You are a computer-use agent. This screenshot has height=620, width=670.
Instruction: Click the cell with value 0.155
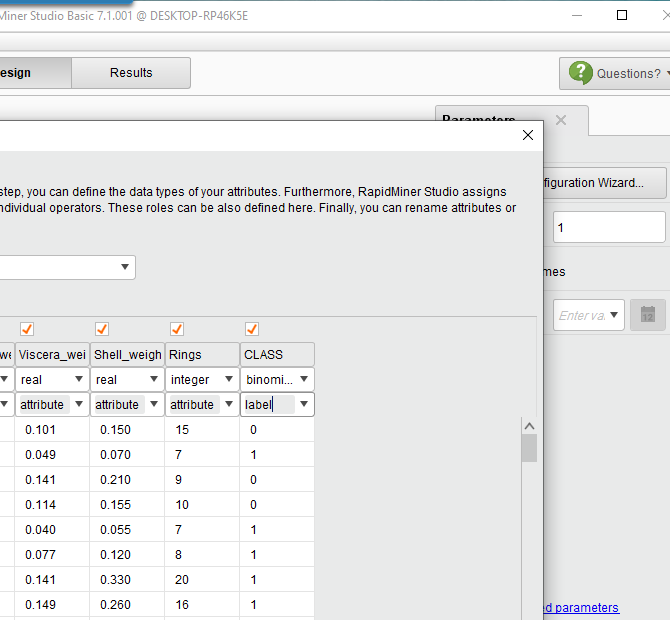click(127, 504)
